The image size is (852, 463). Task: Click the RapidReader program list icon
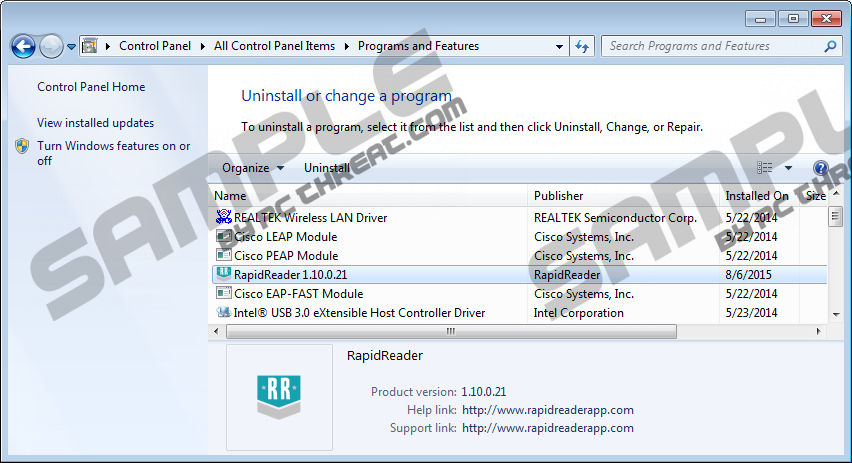(x=224, y=275)
